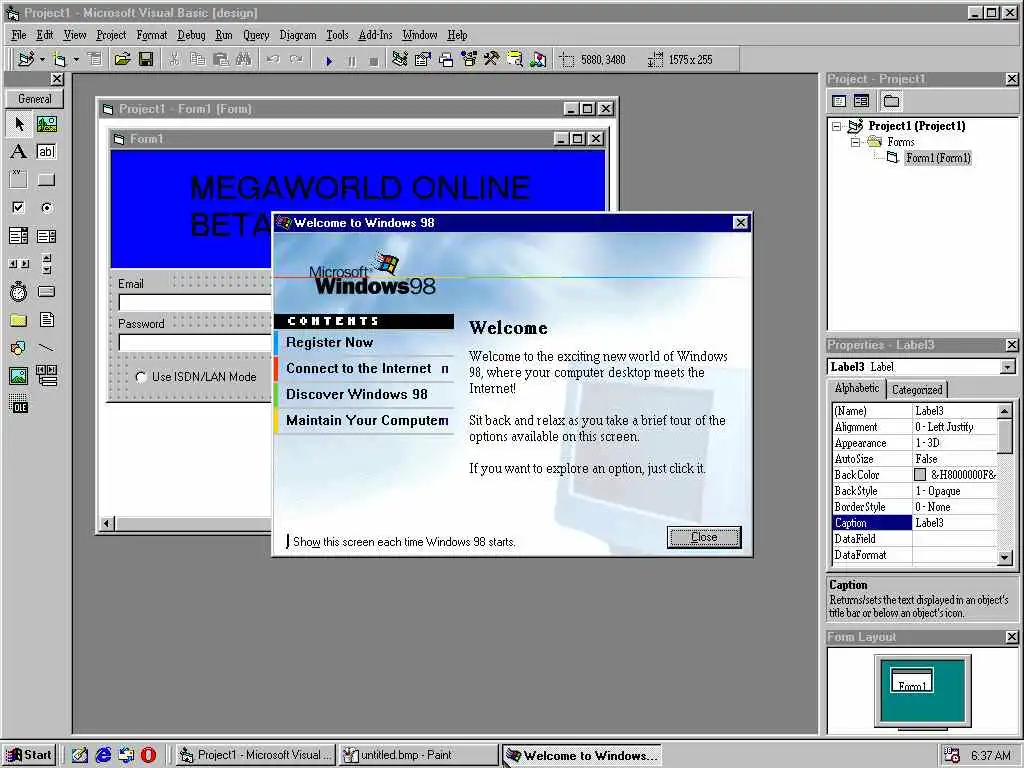The width and height of the screenshot is (1024, 768).
Task: Select the TextBox control tool
Action: (46, 152)
